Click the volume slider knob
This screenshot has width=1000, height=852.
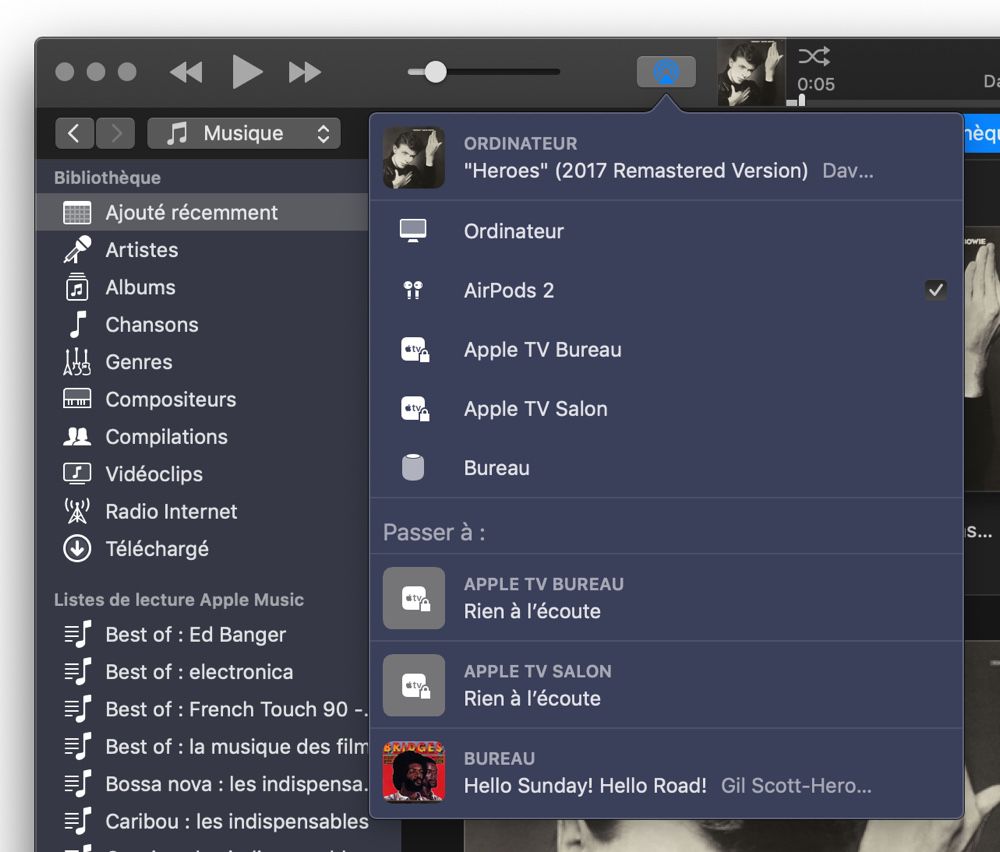[x=436, y=72]
